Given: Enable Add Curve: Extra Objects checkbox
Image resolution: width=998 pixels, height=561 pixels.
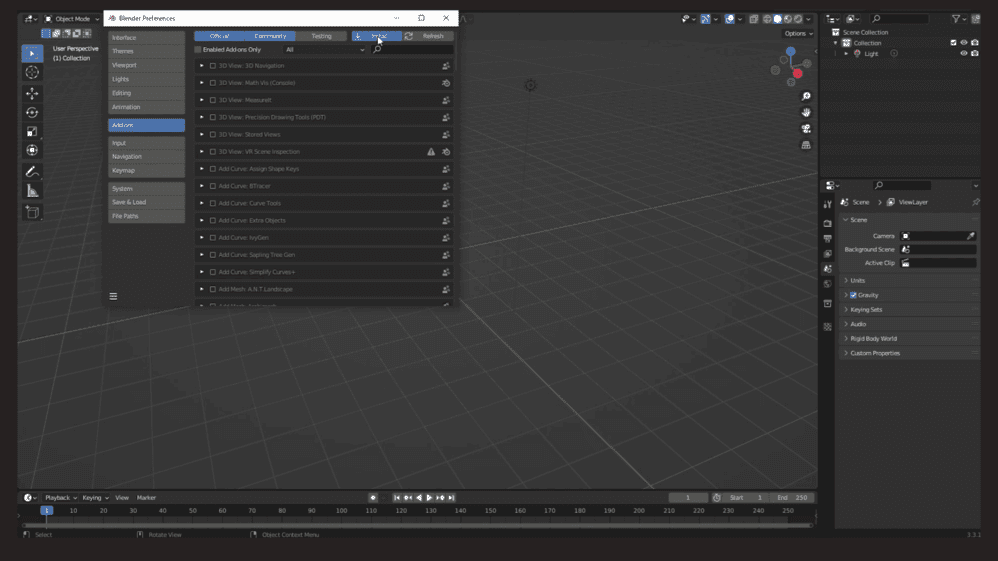Looking at the screenshot, I should (213, 220).
